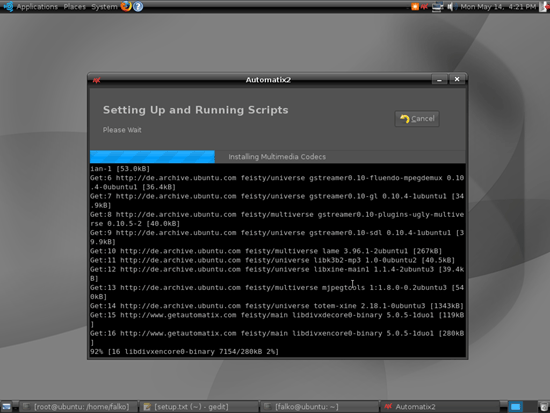550x413 pixels.
Task: Click the volume speaker icon
Action: coord(451,6)
